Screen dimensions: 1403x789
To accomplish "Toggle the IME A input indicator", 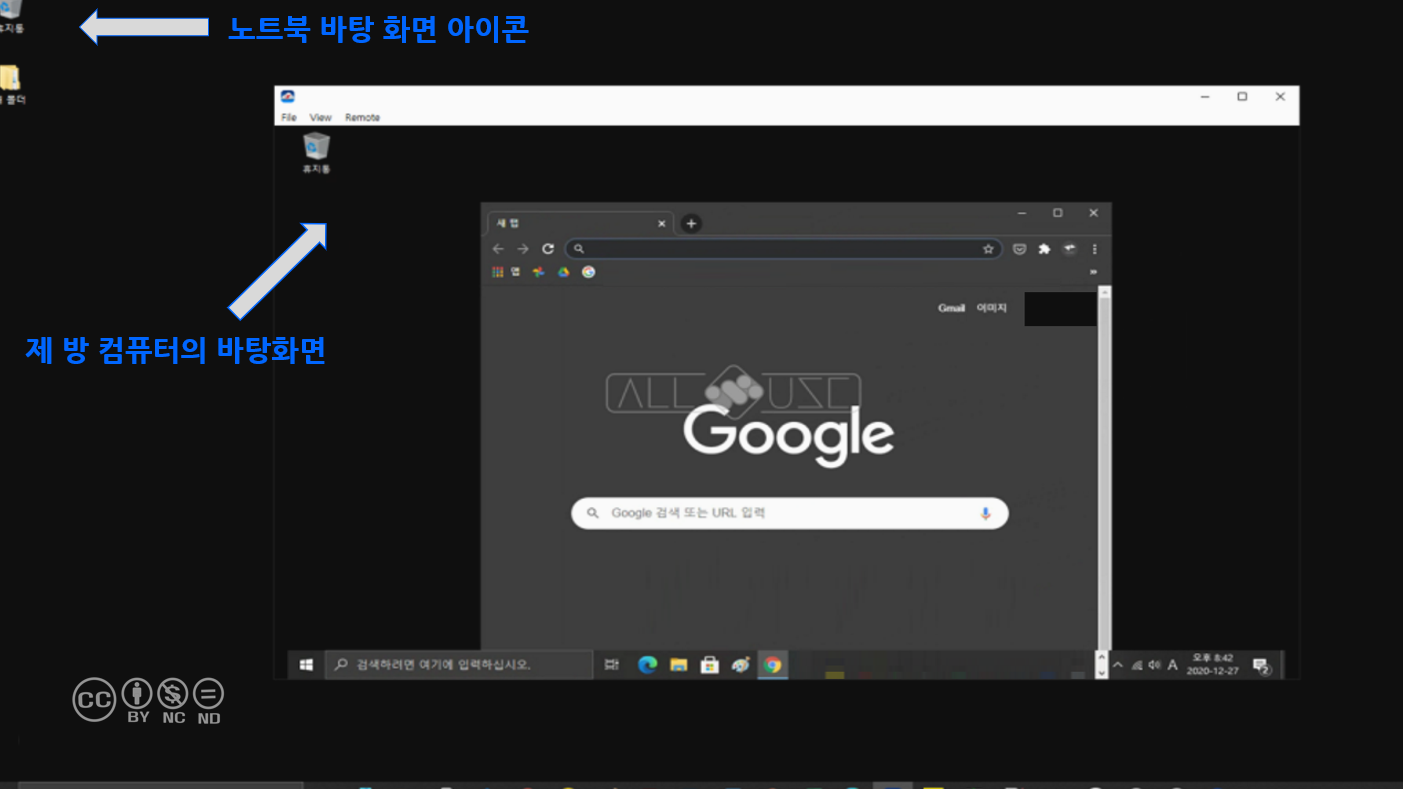I will coord(1172,665).
